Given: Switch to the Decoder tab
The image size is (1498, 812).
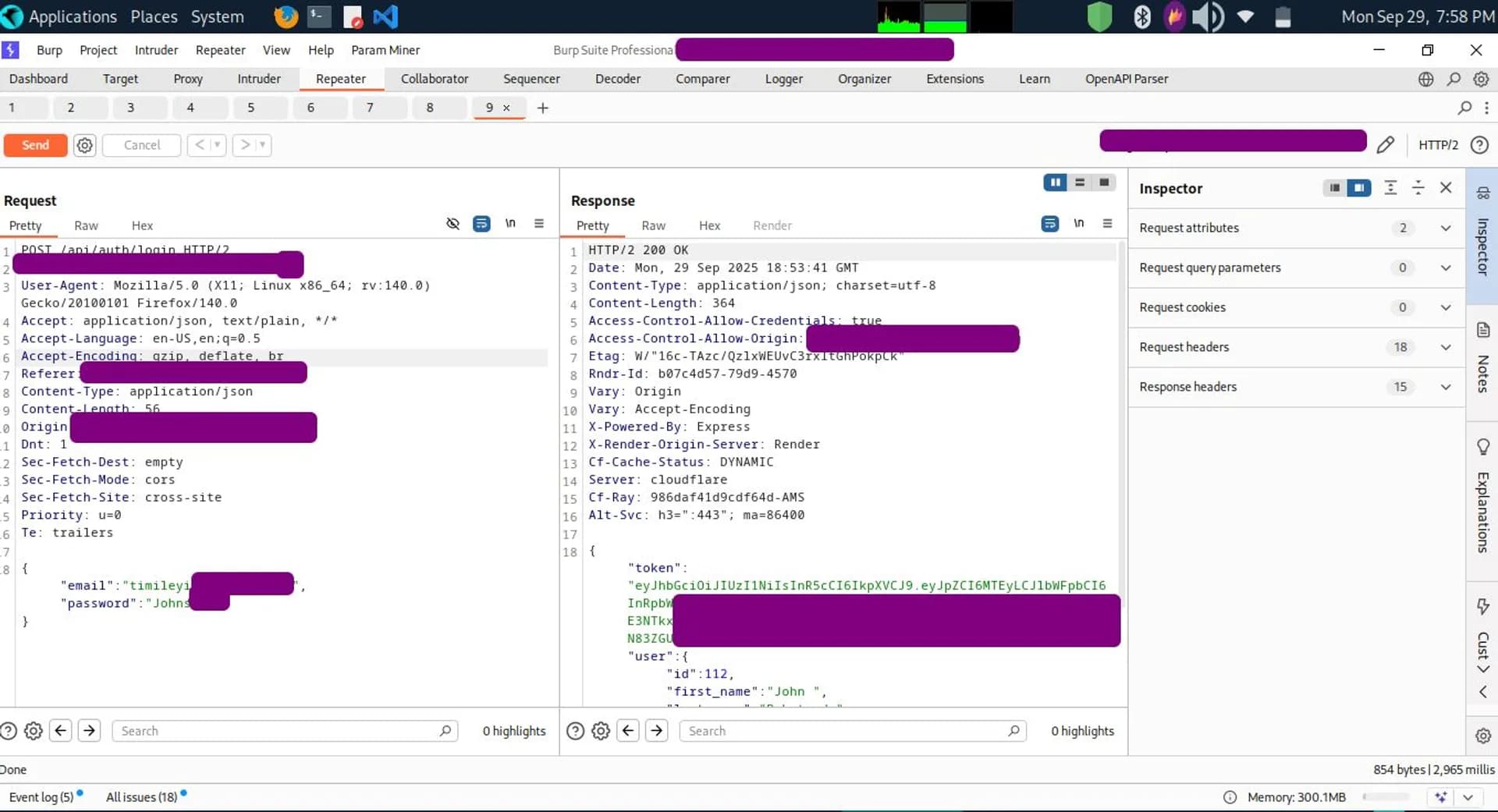Looking at the screenshot, I should coord(617,79).
